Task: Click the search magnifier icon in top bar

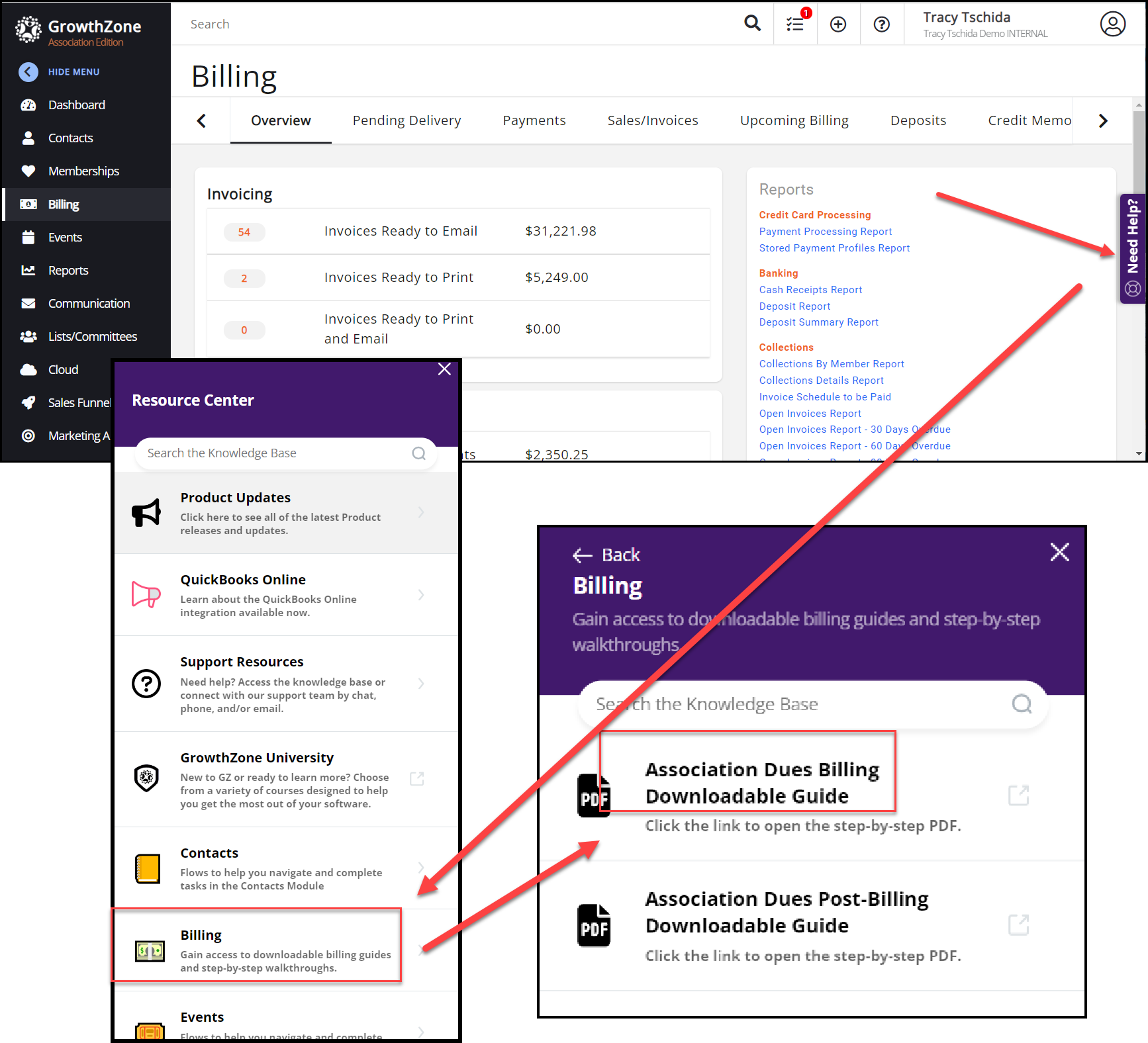Action: click(752, 24)
